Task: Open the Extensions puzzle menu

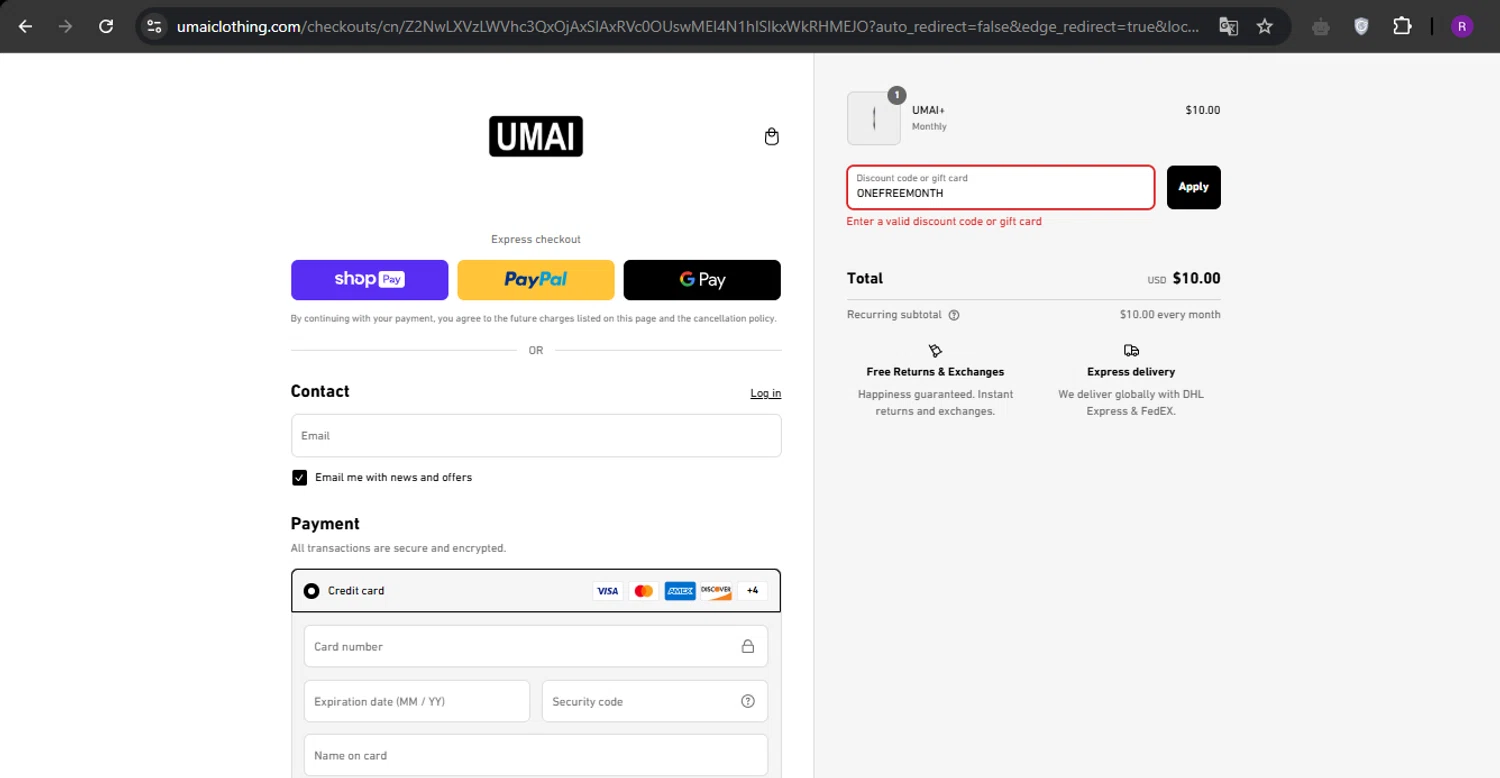Action: pos(1402,27)
